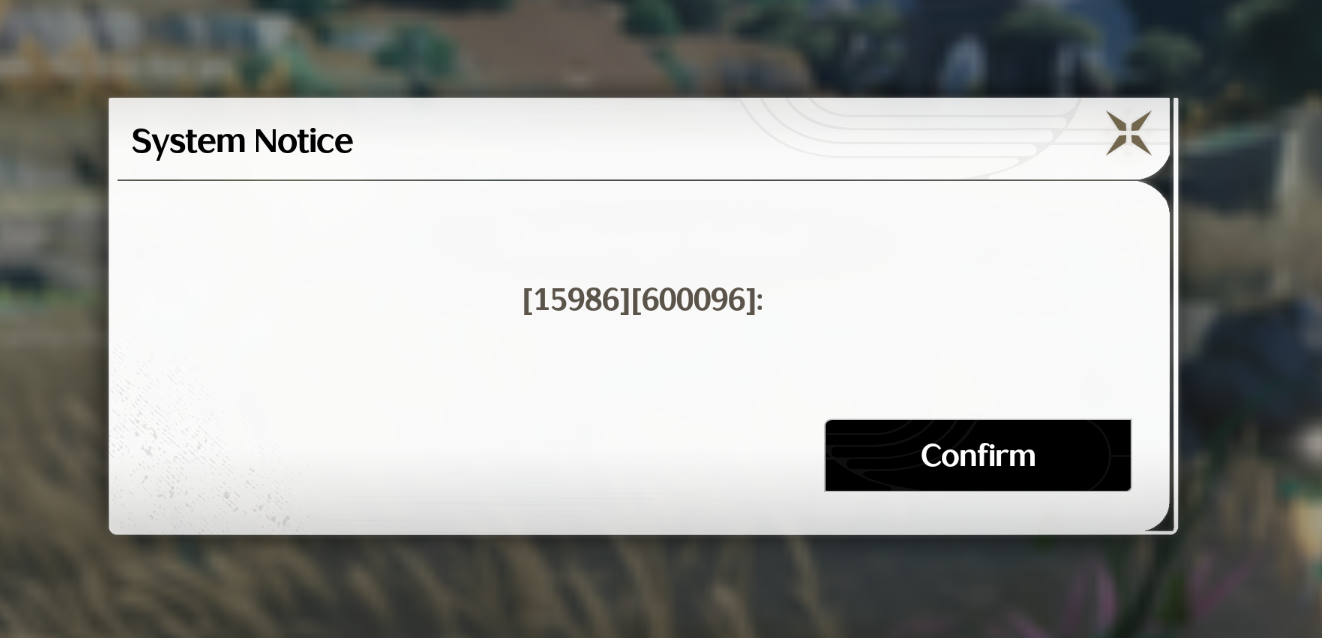This screenshot has width=1322, height=638.
Task: Click the curved line ornament in the dialog header
Action: [910, 130]
